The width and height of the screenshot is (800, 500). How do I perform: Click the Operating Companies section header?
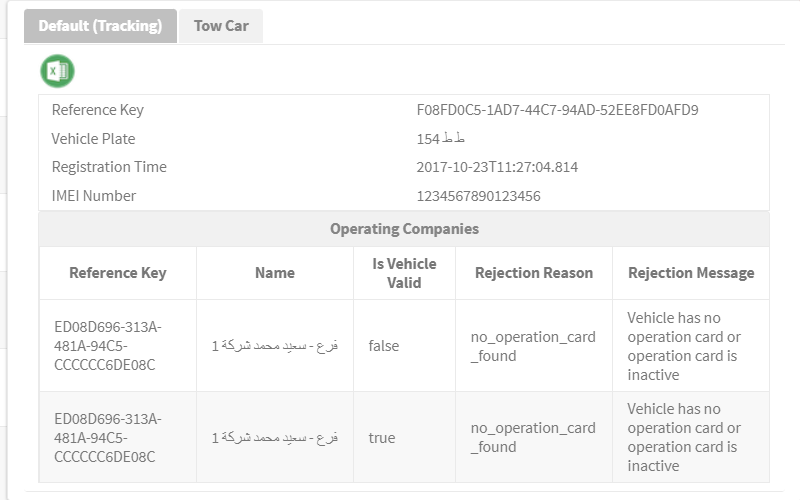pos(404,229)
